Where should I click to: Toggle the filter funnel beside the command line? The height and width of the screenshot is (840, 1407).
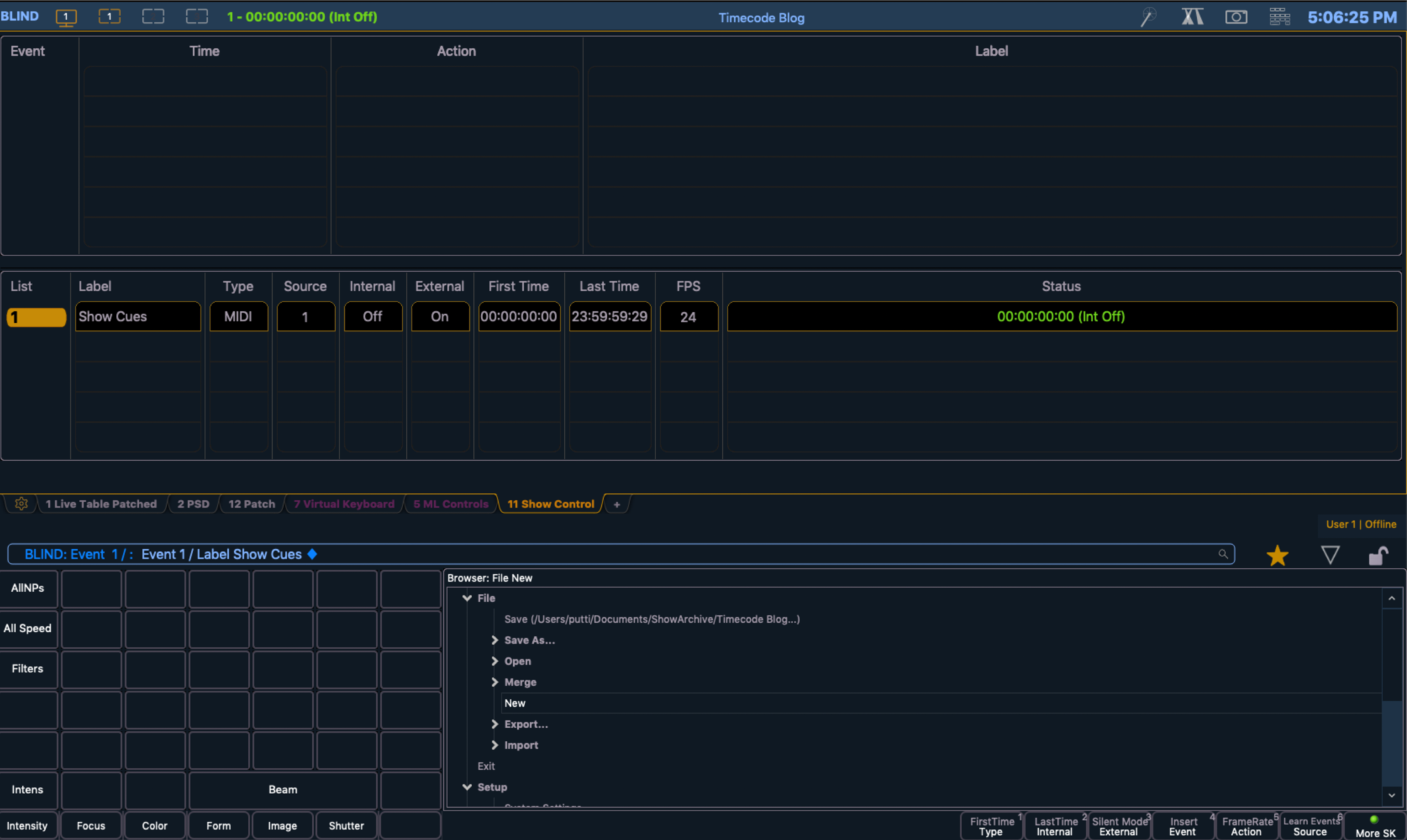pyautogui.click(x=1330, y=554)
